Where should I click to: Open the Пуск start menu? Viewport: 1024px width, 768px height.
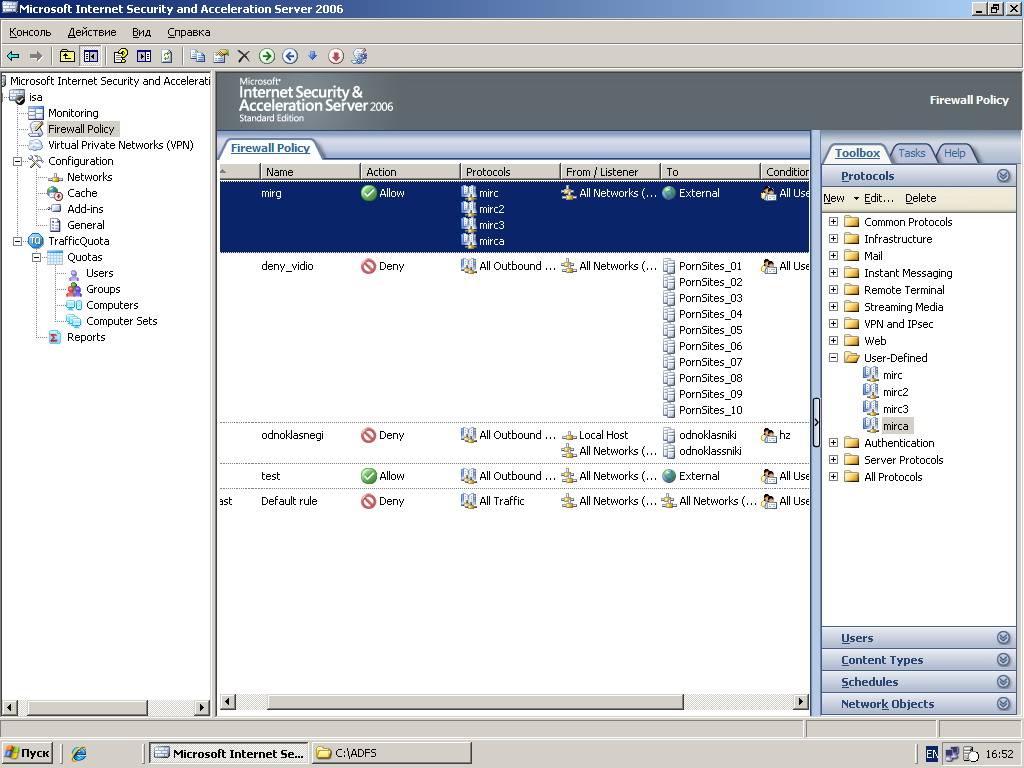pos(27,753)
